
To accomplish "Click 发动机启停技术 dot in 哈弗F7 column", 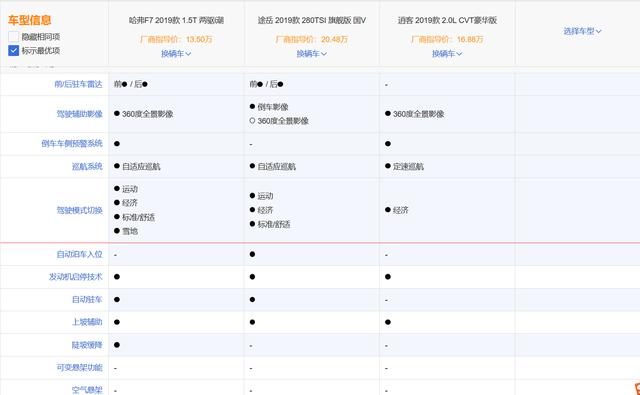I will click(x=117, y=277).
